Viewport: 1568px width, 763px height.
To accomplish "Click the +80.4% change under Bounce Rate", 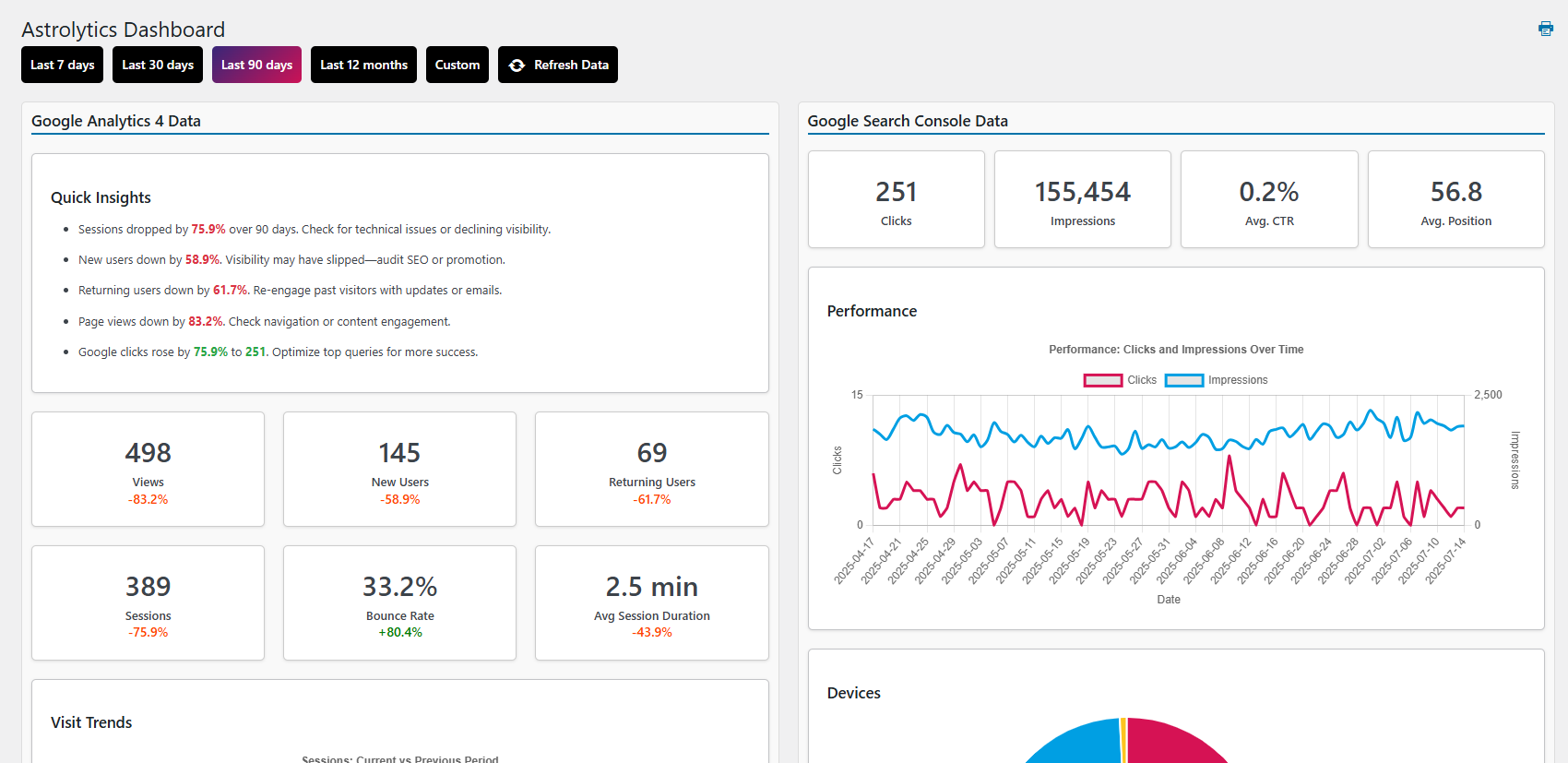I will click(x=399, y=632).
